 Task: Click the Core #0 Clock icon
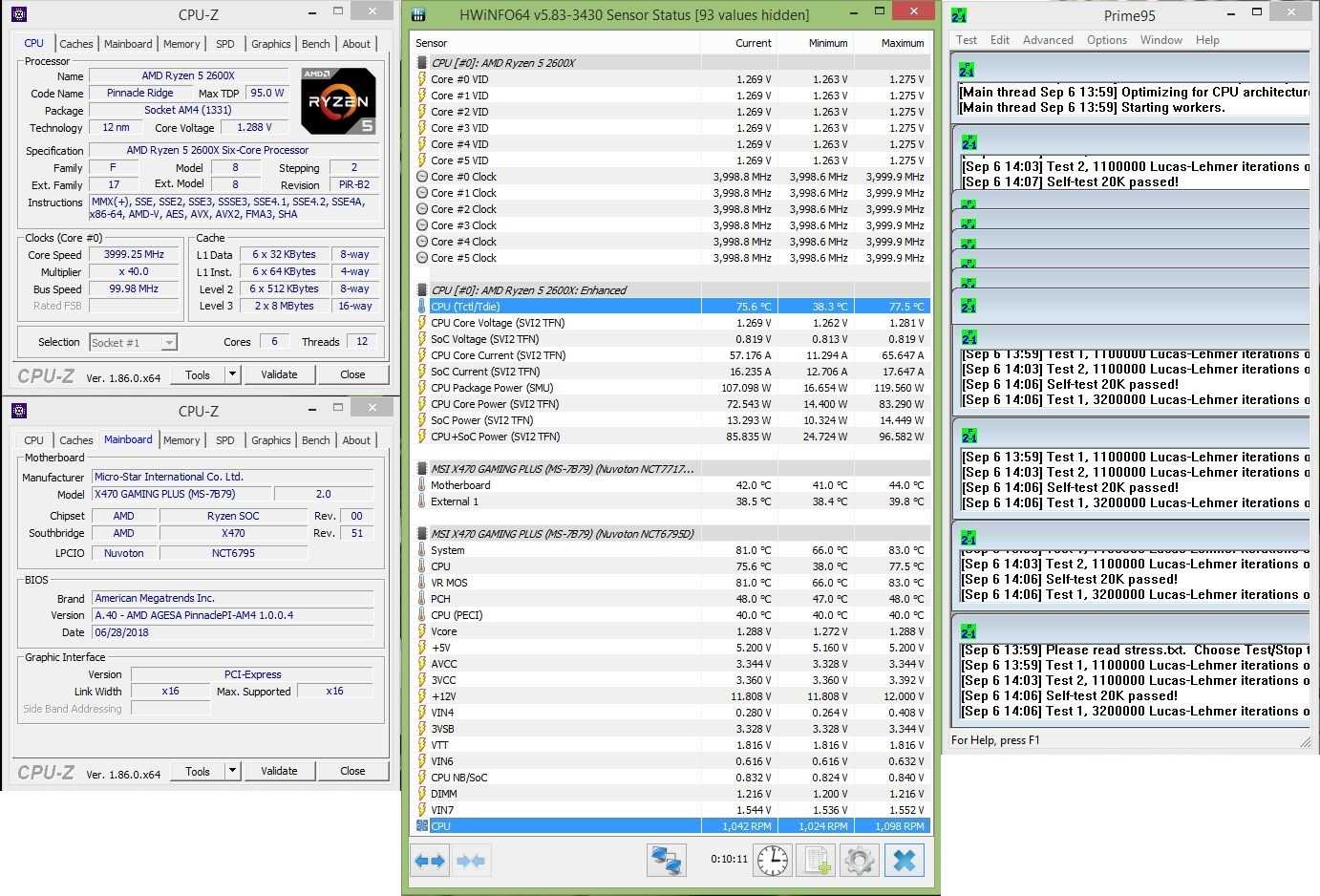(422, 177)
